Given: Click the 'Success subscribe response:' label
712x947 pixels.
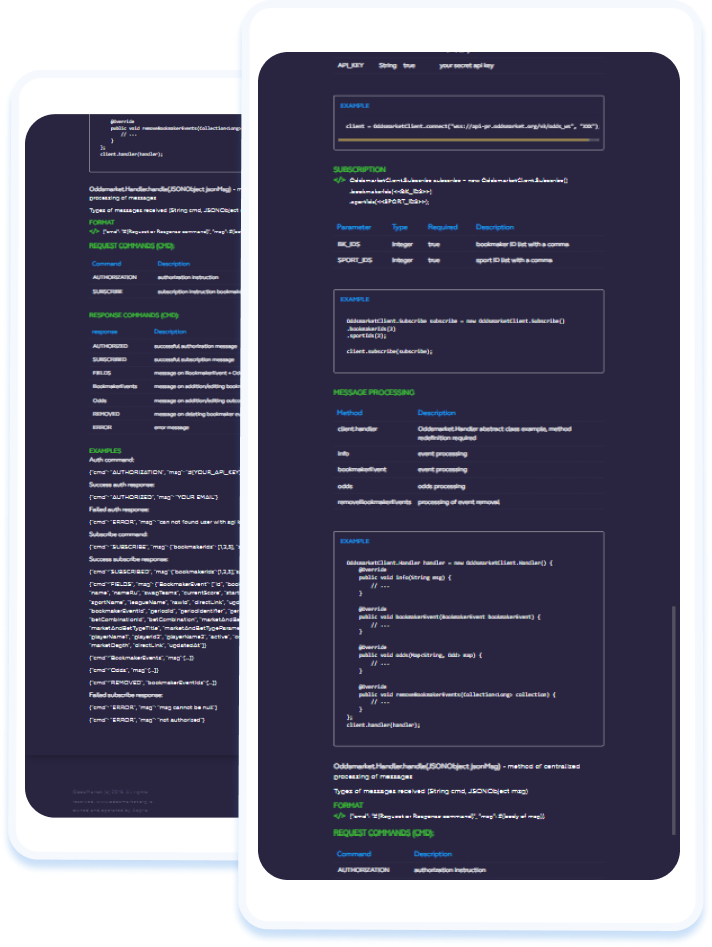Looking at the screenshot, I should [x=129, y=559].
